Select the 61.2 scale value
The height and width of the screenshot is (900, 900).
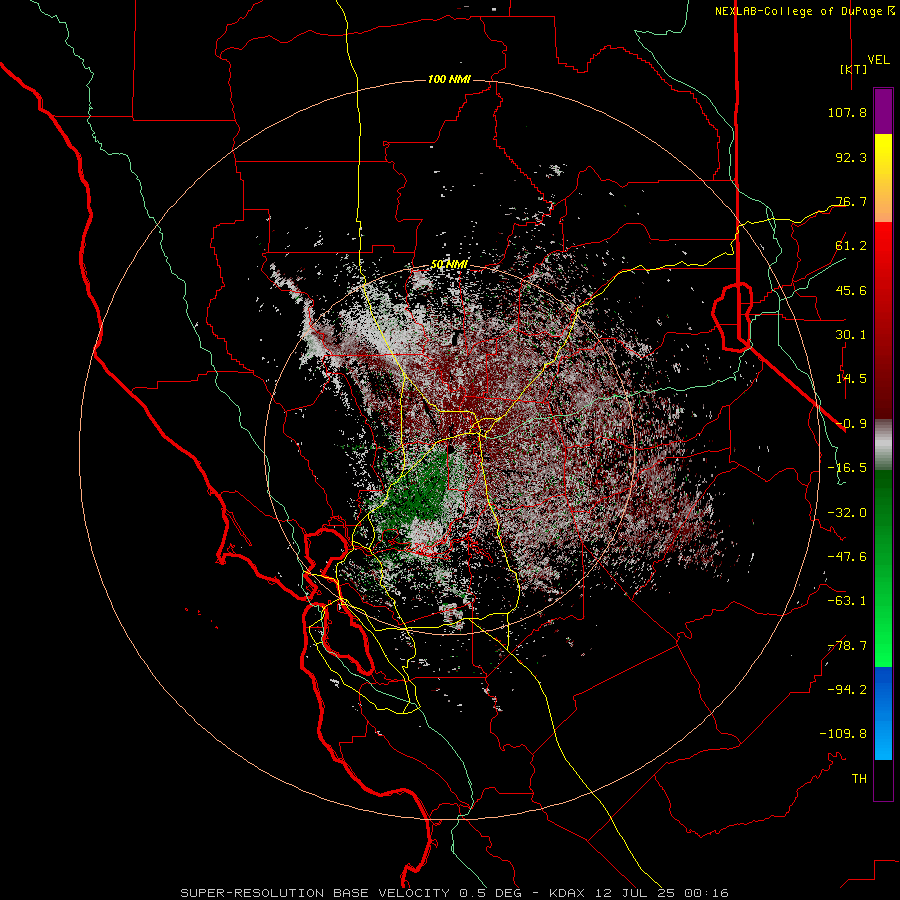pos(851,246)
